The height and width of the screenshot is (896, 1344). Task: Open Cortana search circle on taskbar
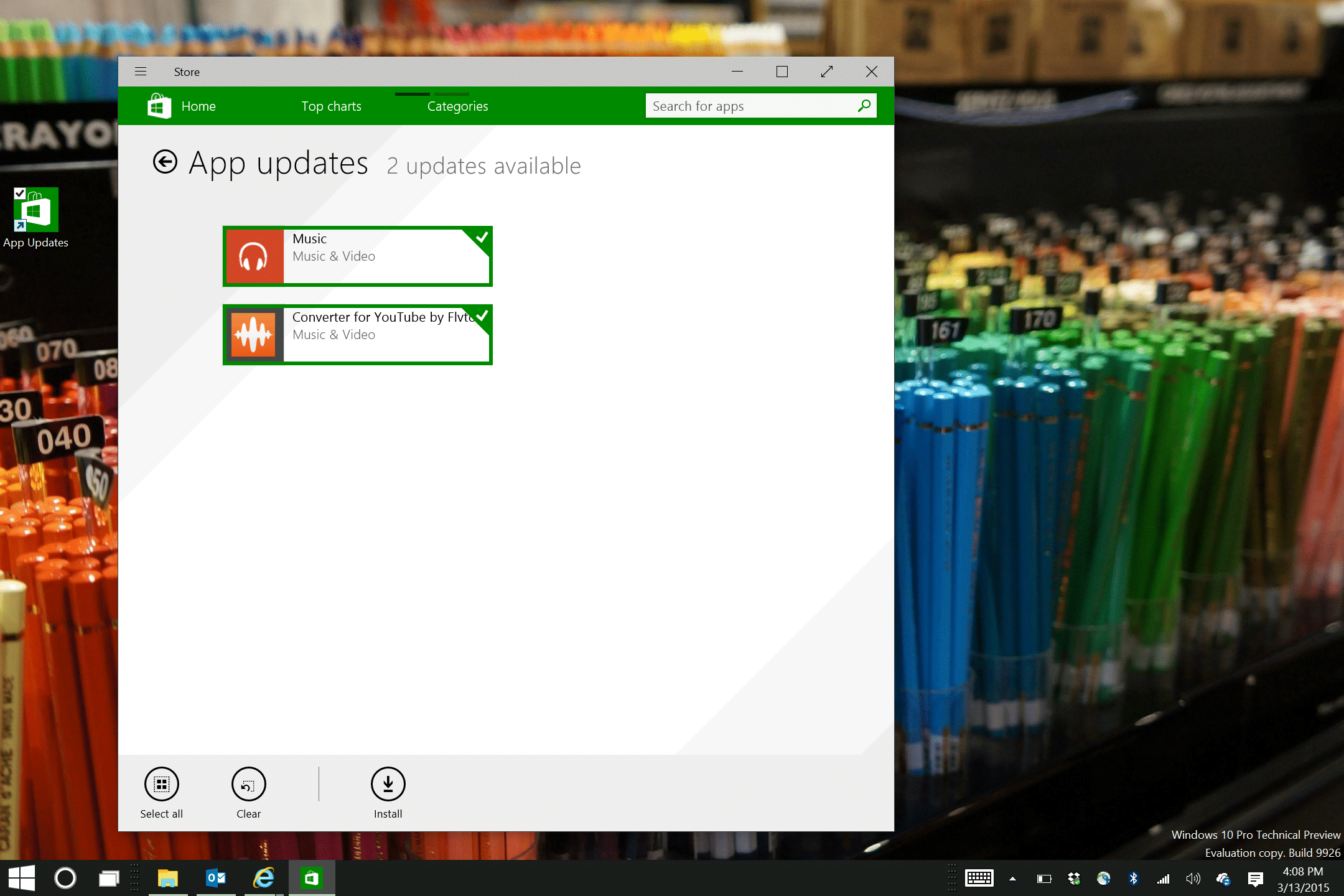[x=65, y=878]
